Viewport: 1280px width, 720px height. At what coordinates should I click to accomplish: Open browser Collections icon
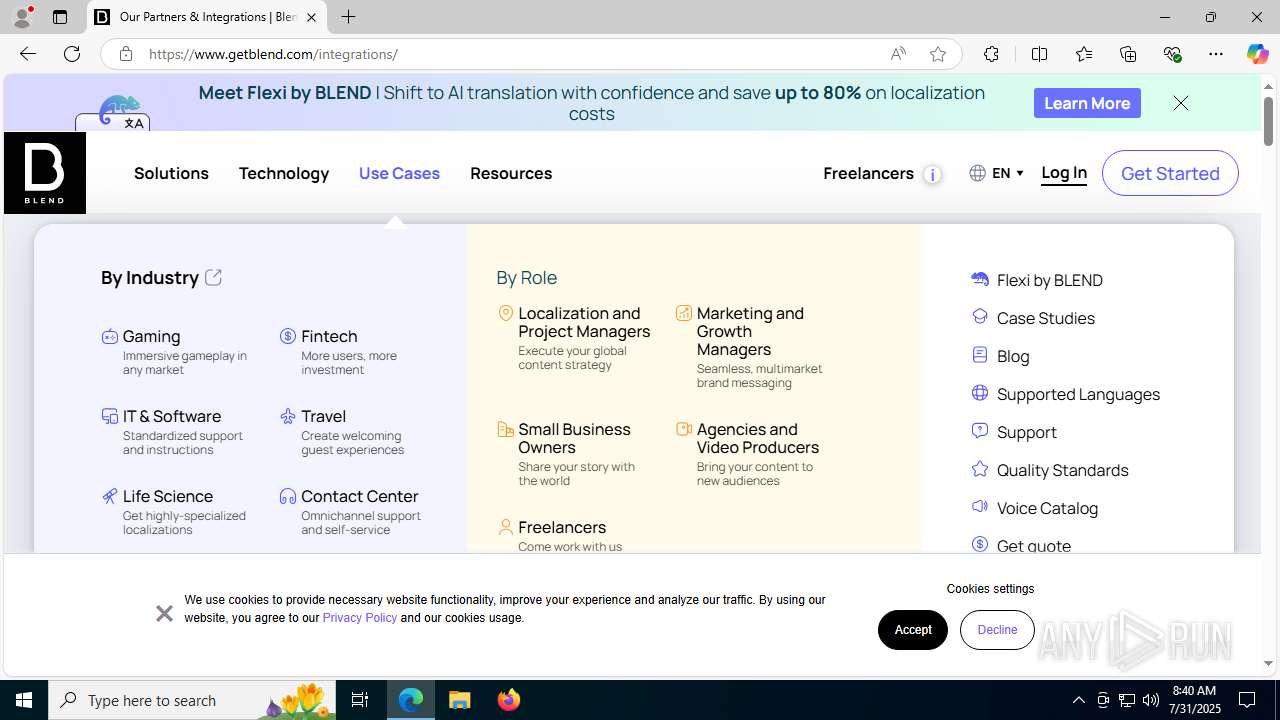pos(1128,54)
